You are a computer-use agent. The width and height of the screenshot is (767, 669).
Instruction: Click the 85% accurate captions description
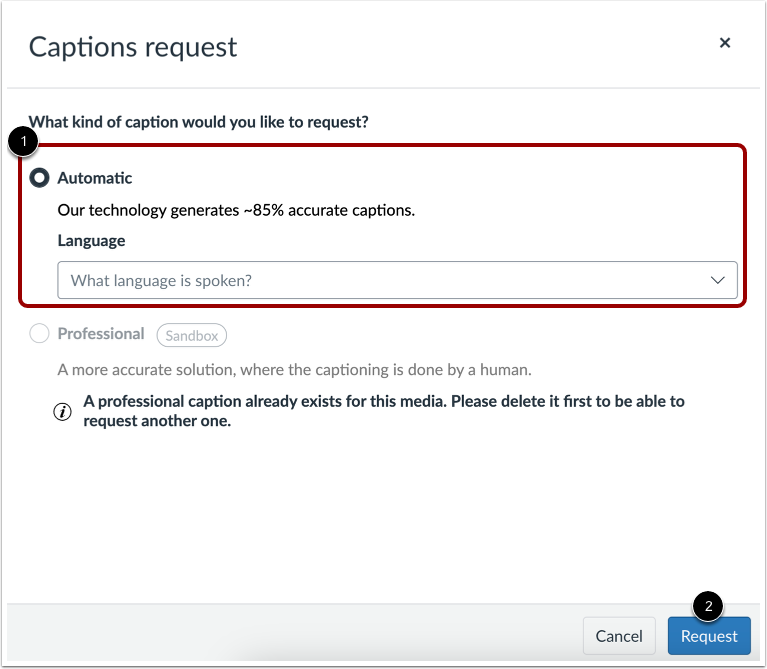[x=236, y=210]
